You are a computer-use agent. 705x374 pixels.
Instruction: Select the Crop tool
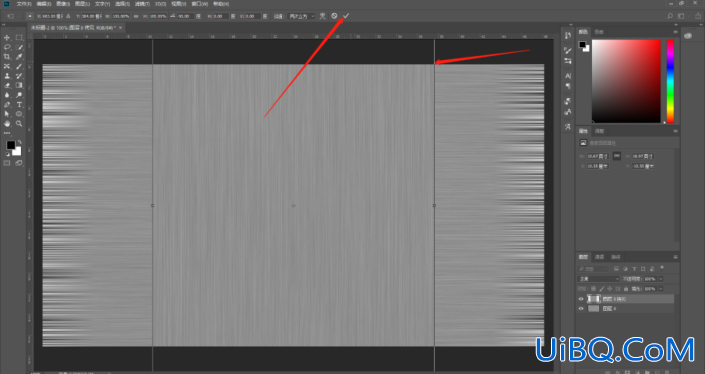click(x=7, y=57)
